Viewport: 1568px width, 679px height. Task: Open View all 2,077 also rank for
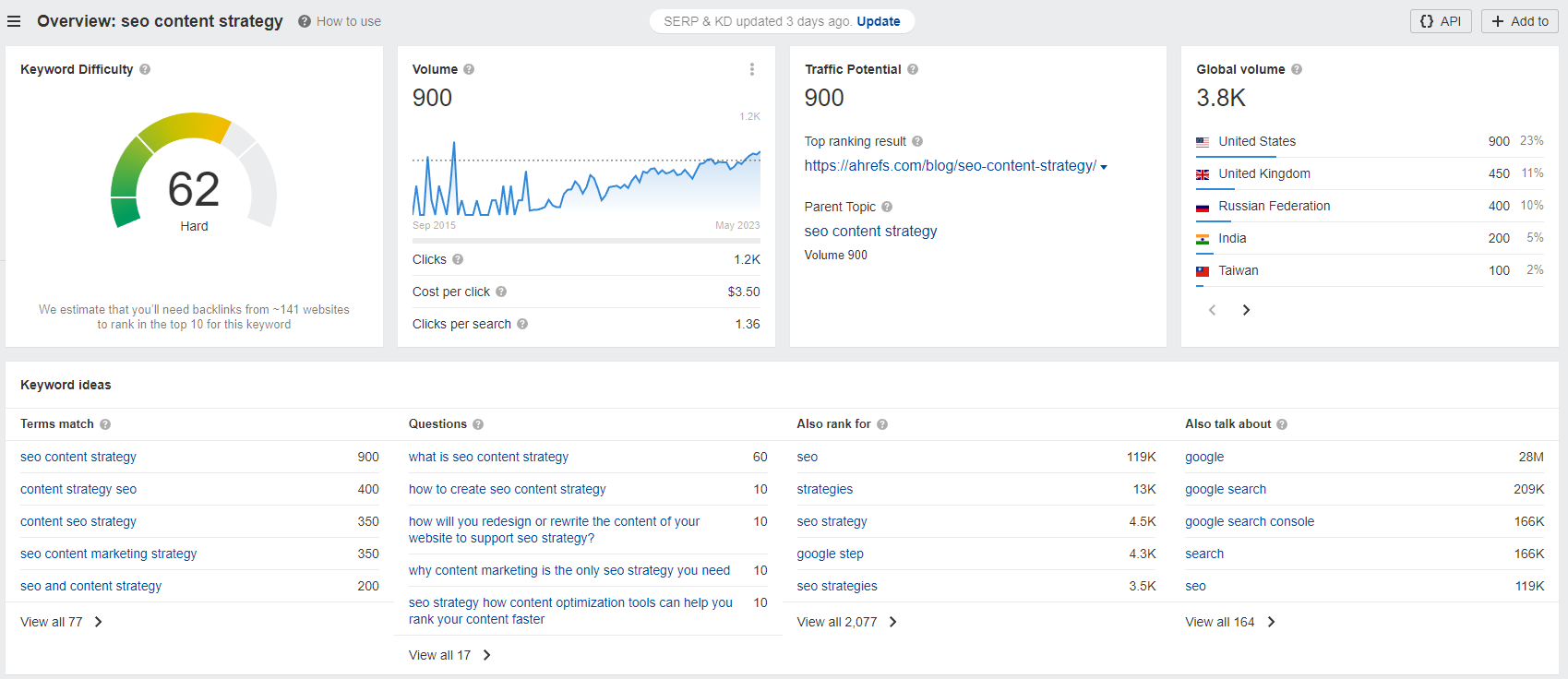pyautogui.click(x=847, y=622)
